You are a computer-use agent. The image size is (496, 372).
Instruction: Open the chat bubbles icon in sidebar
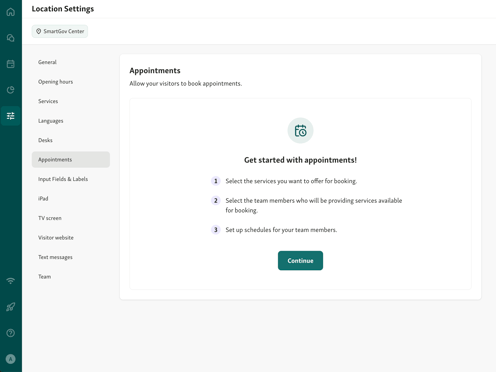click(x=11, y=38)
